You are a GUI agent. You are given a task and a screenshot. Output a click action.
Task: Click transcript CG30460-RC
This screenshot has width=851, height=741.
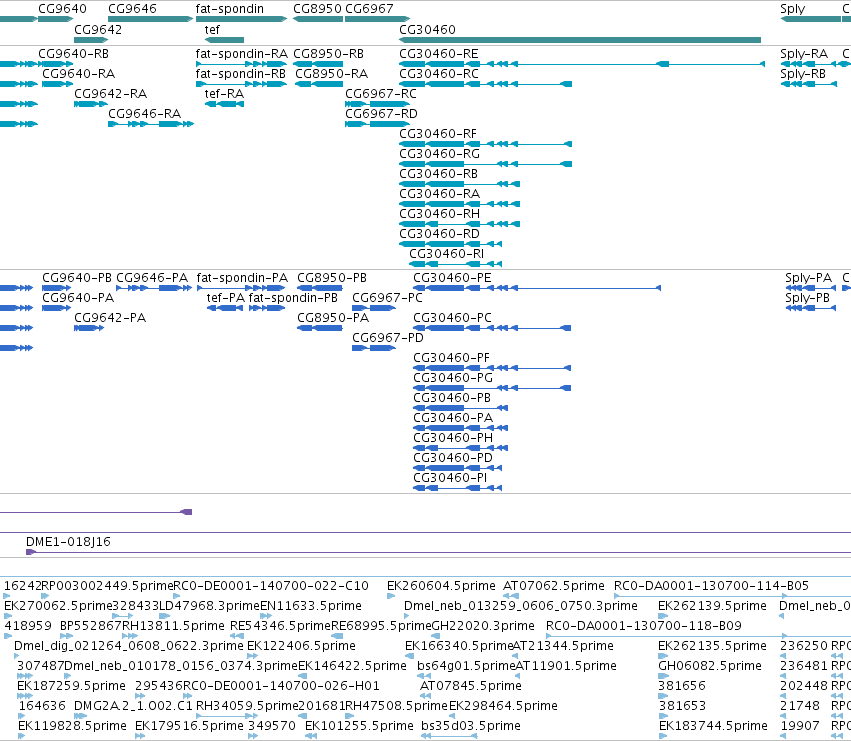pyautogui.click(x=439, y=74)
